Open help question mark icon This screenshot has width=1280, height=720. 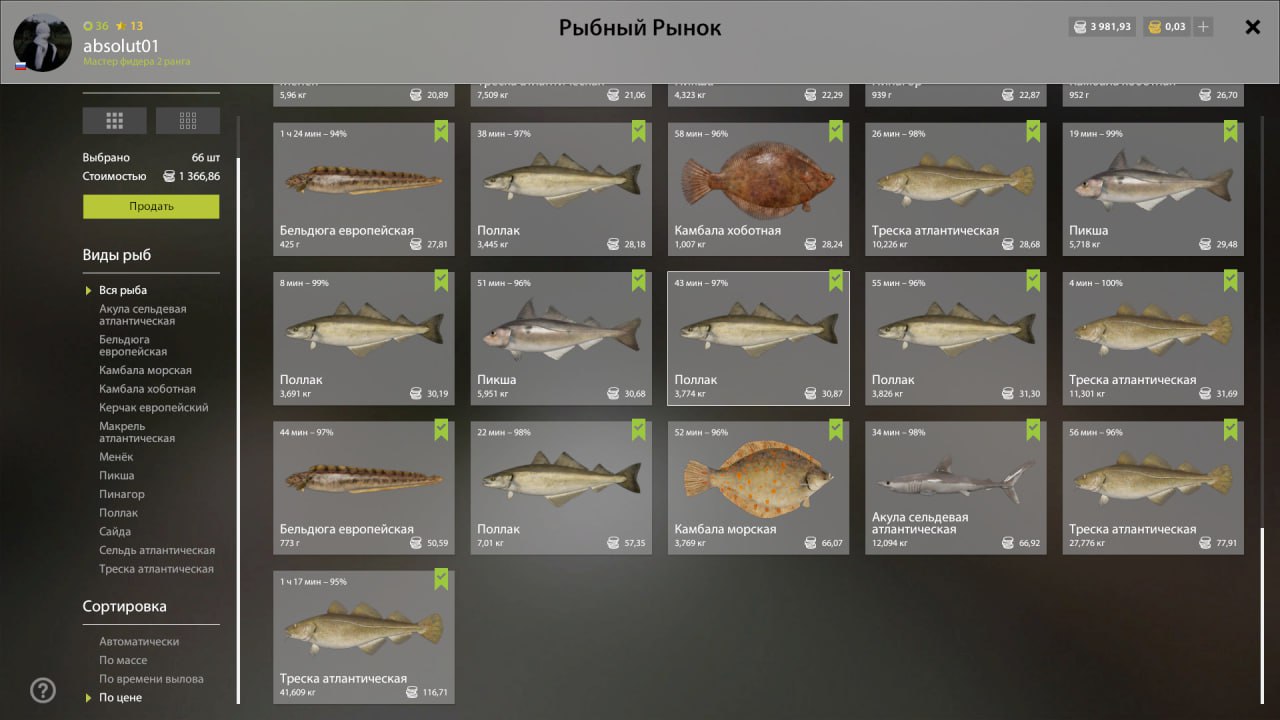coord(43,690)
